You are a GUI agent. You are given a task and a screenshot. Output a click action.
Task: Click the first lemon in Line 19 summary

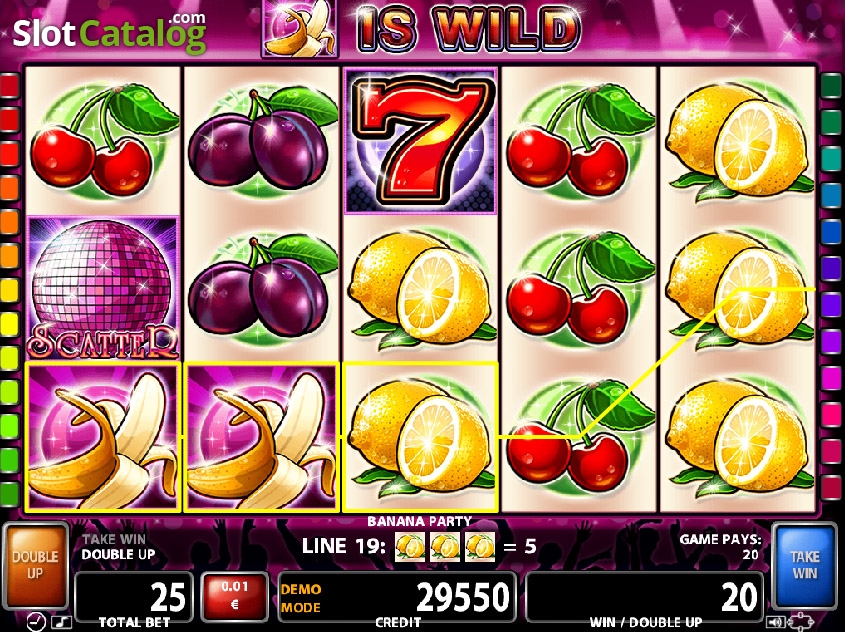pos(410,547)
